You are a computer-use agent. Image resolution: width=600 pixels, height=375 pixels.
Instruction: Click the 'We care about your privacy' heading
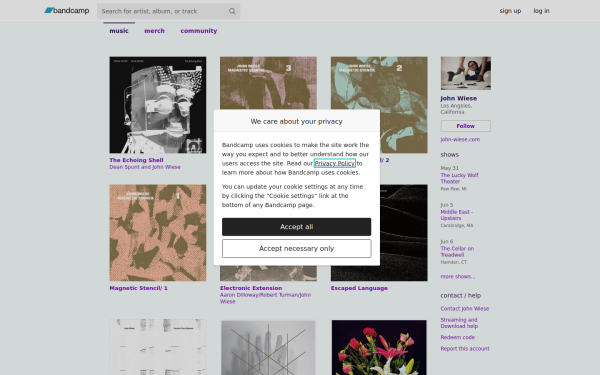(297, 121)
